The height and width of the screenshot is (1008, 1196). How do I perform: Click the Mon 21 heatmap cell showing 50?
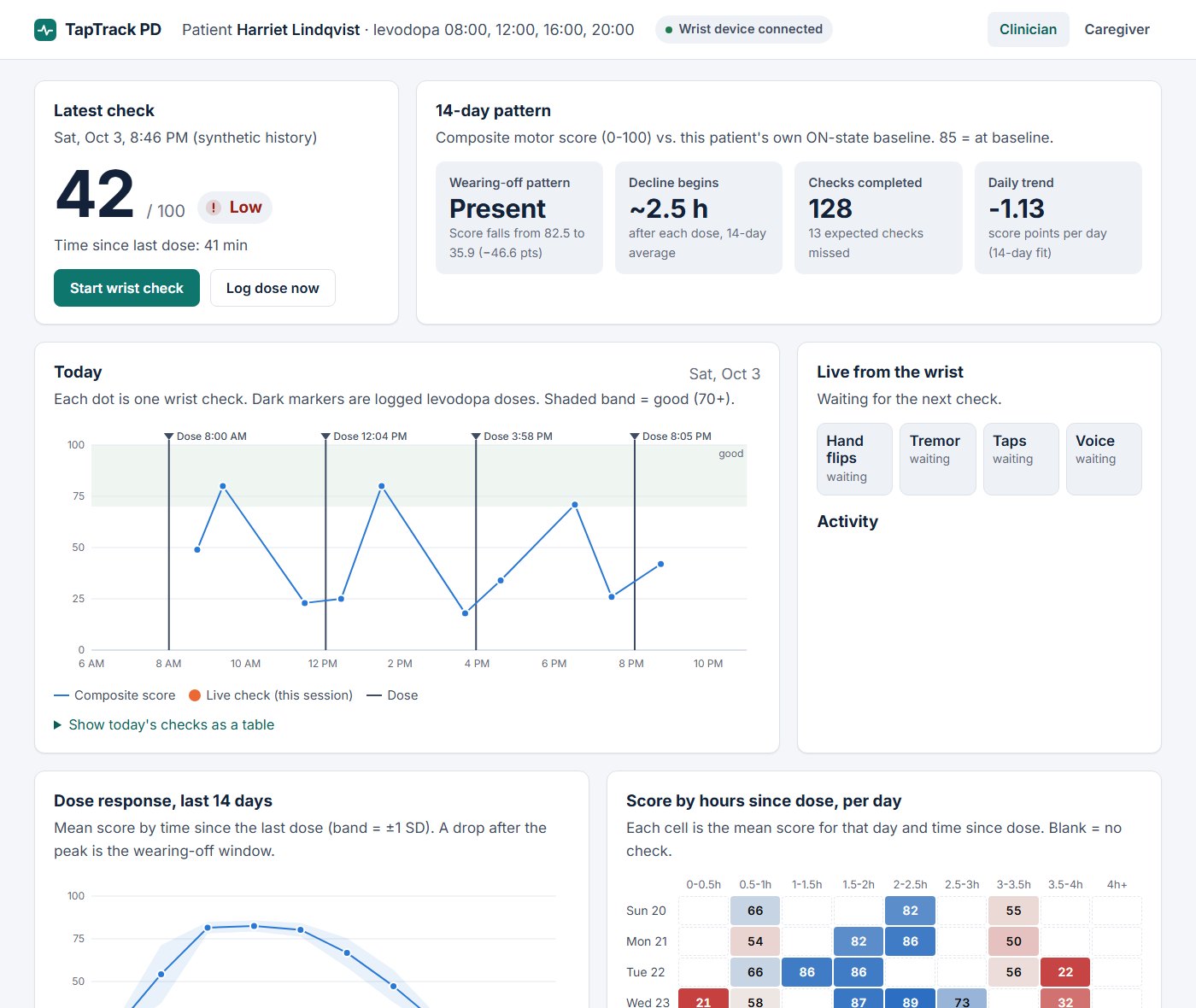1013,941
